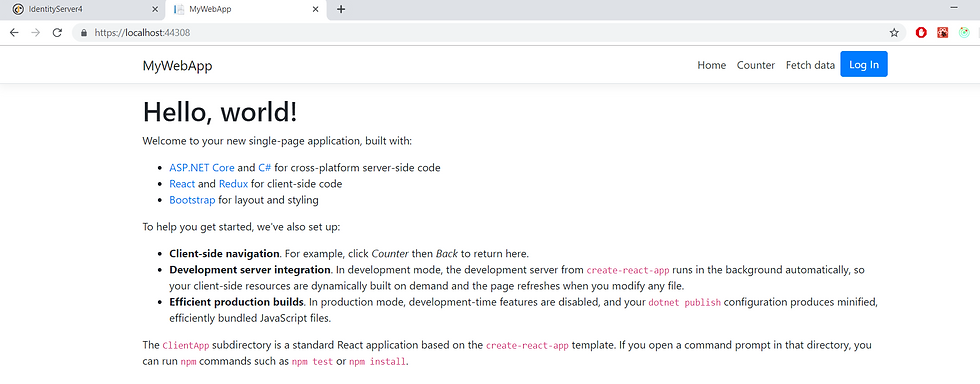Click the bold Development server integration text
The height and width of the screenshot is (384, 980).
coord(250,270)
